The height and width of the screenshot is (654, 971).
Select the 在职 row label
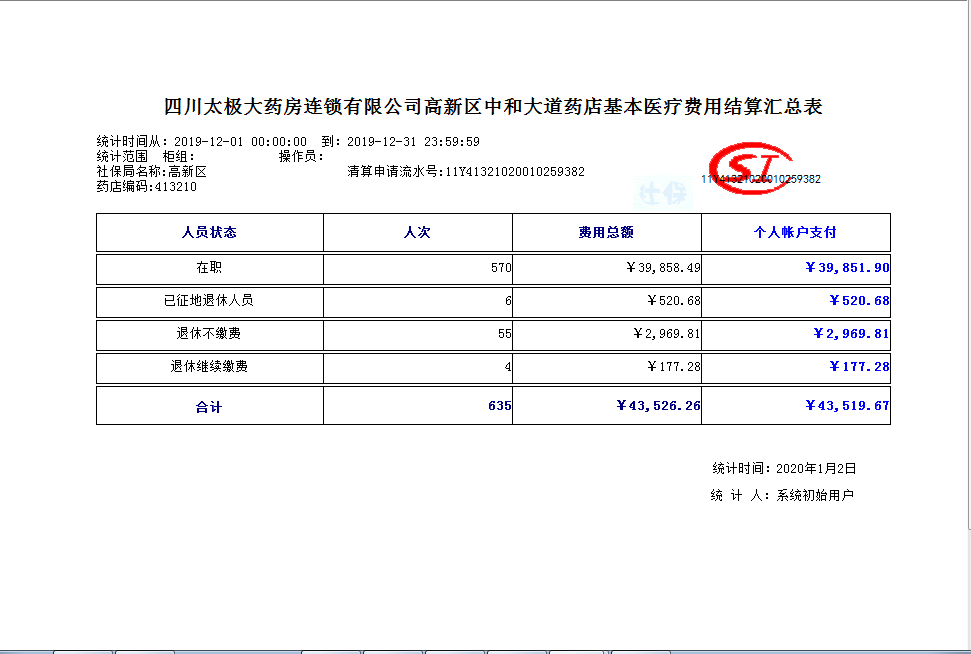[x=209, y=268]
